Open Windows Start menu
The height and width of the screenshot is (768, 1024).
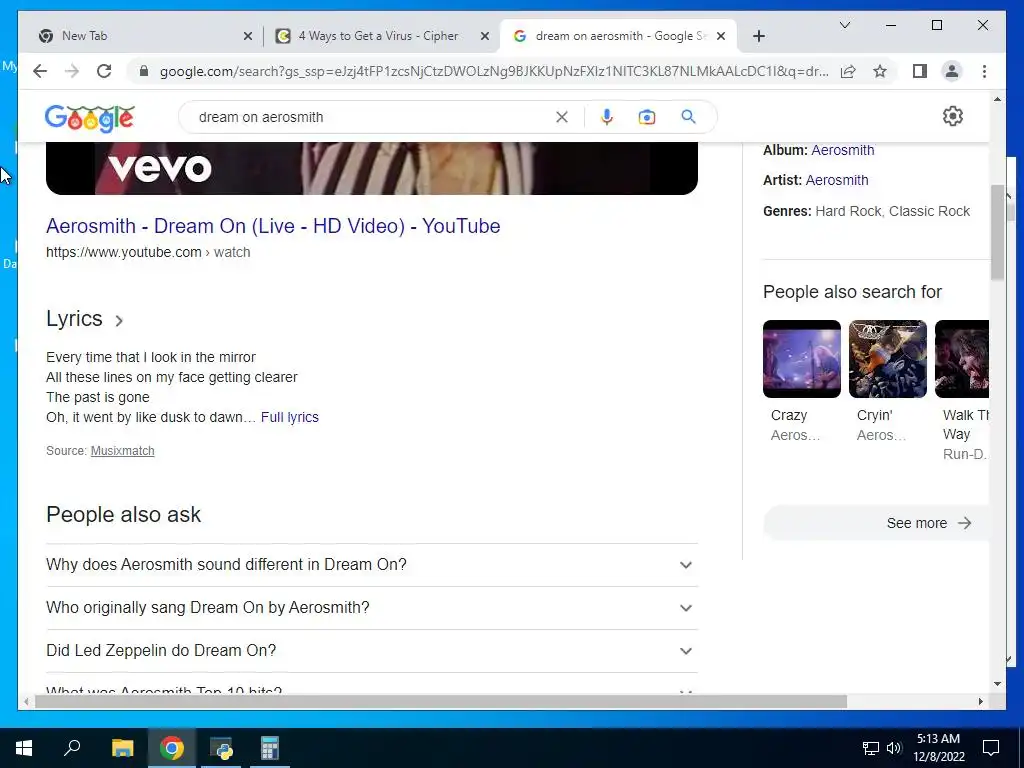pyautogui.click(x=24, y=748)
